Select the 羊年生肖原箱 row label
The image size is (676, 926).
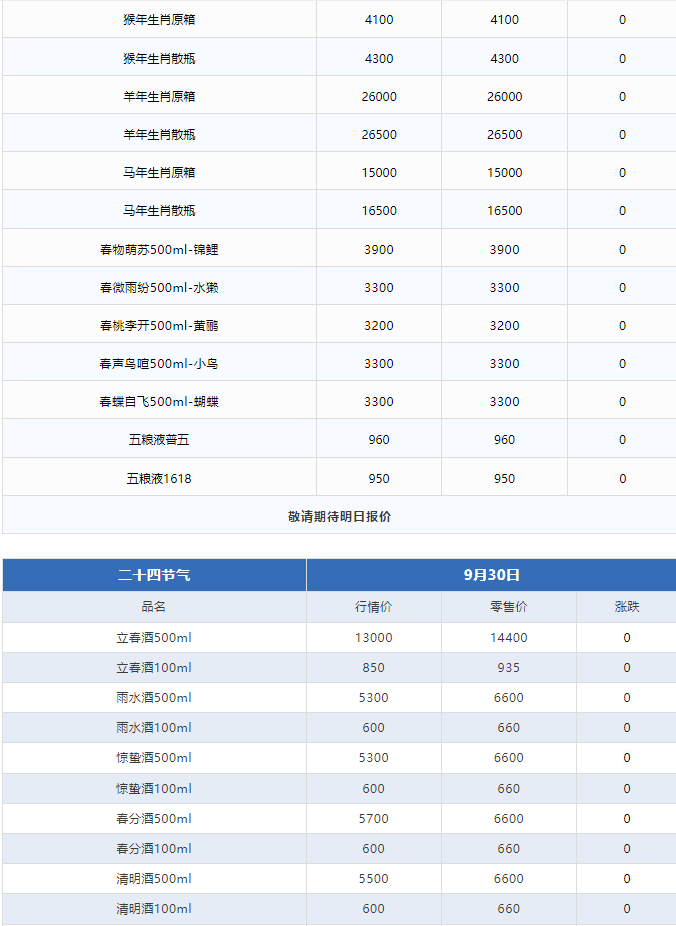(159, 97)
